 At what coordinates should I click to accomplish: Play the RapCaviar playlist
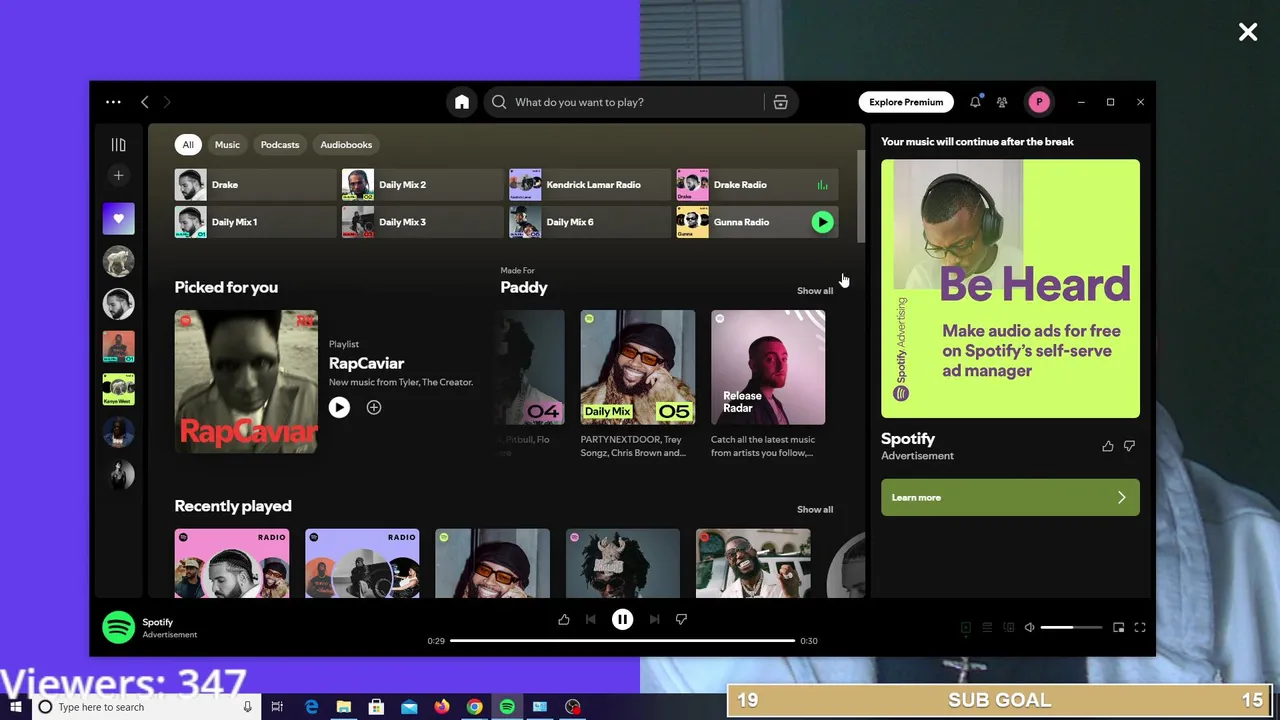tap(339, 407)
